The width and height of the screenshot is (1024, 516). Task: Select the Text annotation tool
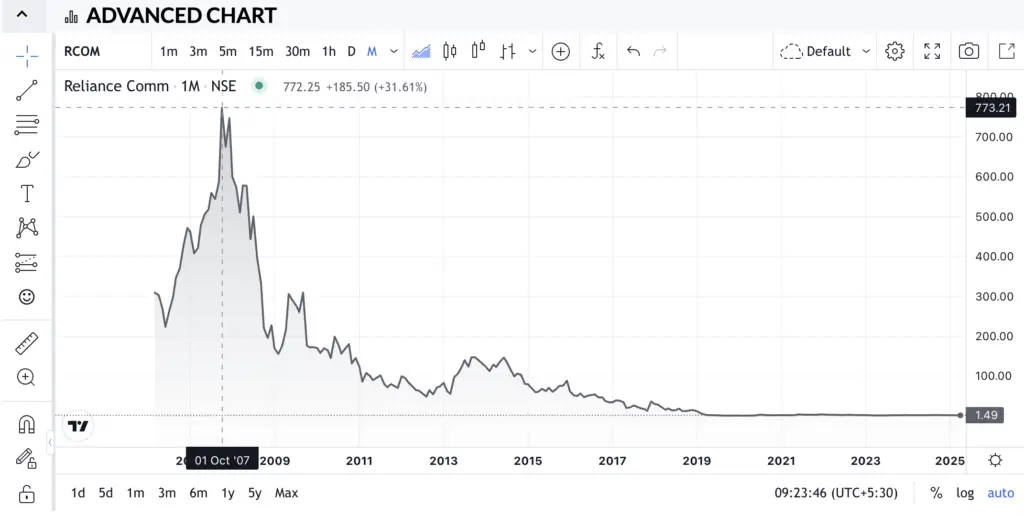tap(27, 194)
